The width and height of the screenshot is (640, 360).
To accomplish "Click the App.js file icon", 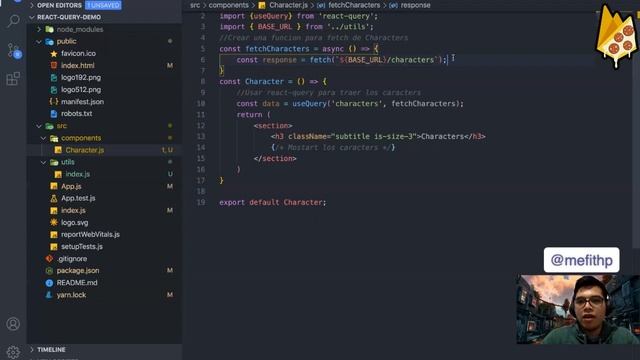I will point(53,186).
